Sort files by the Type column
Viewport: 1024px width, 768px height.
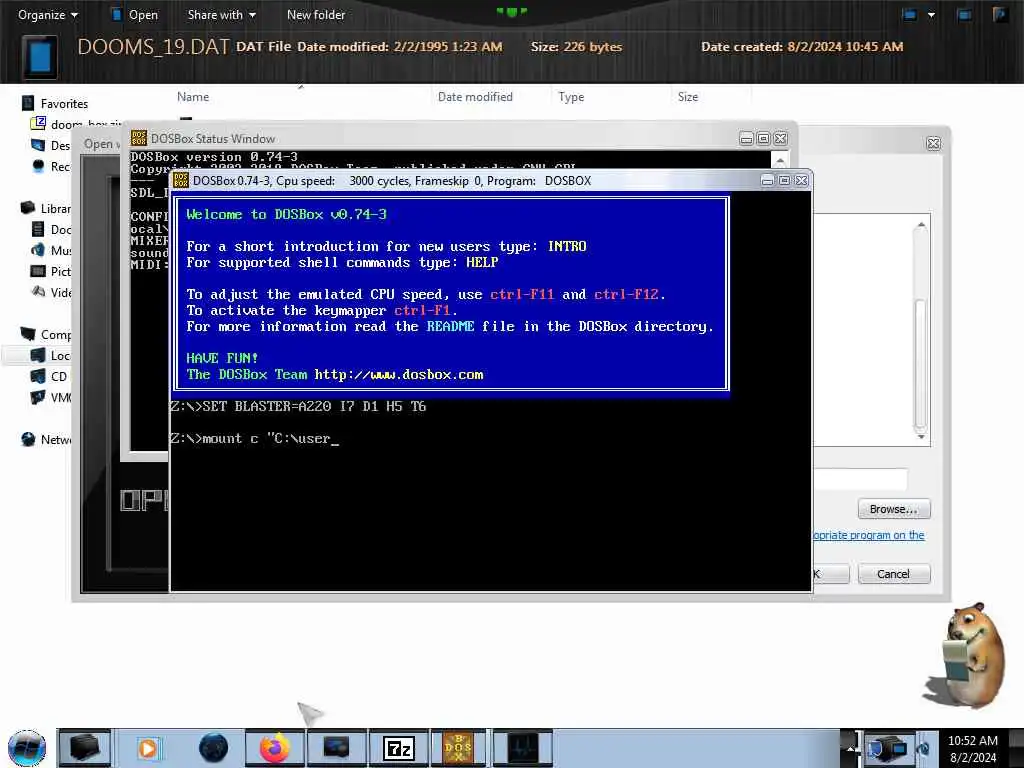click(571, 97)
